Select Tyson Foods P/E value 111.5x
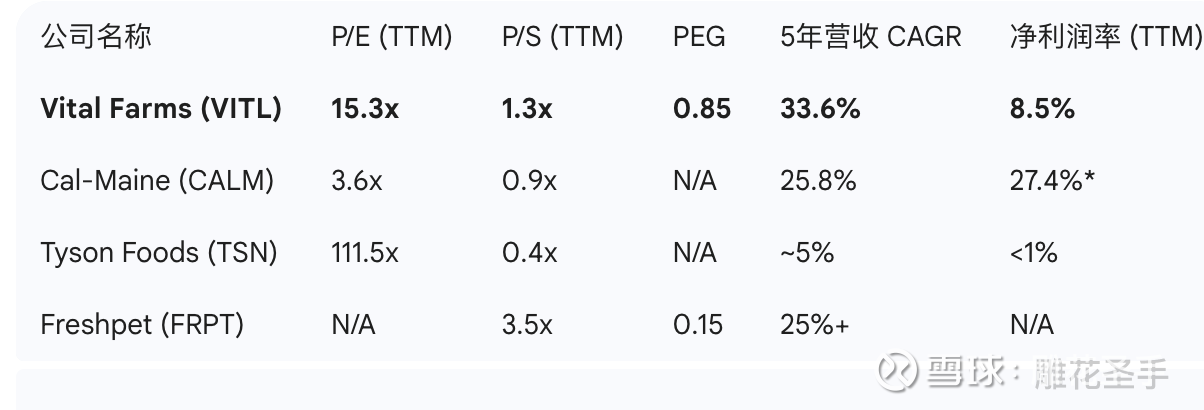The width and height of the screenshot is (1204, 410). click(x=365, y=253)
